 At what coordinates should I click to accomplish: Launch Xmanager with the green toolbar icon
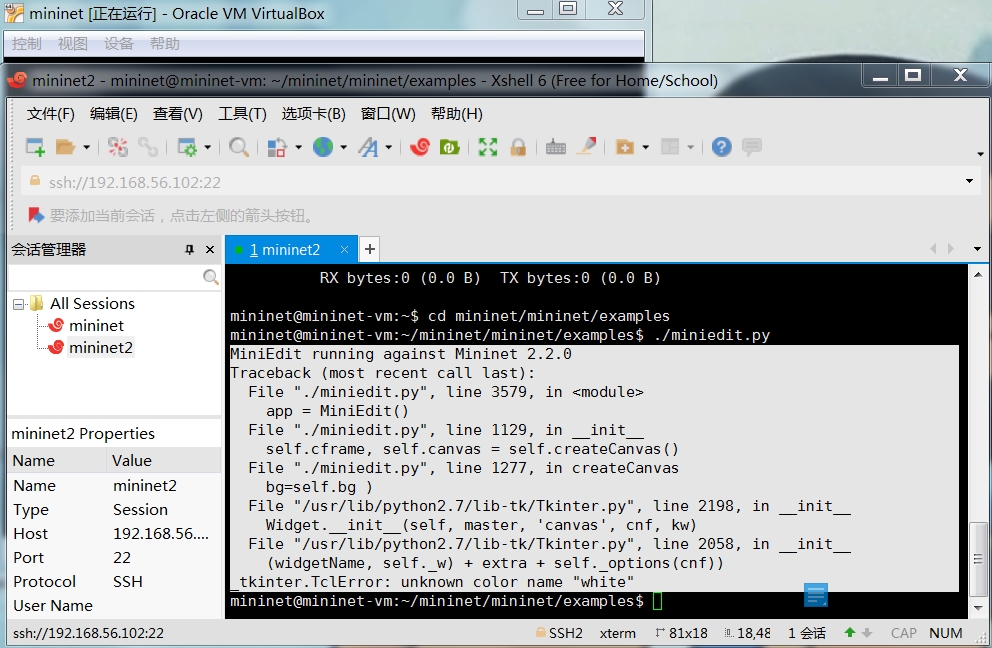click(449, 147)
